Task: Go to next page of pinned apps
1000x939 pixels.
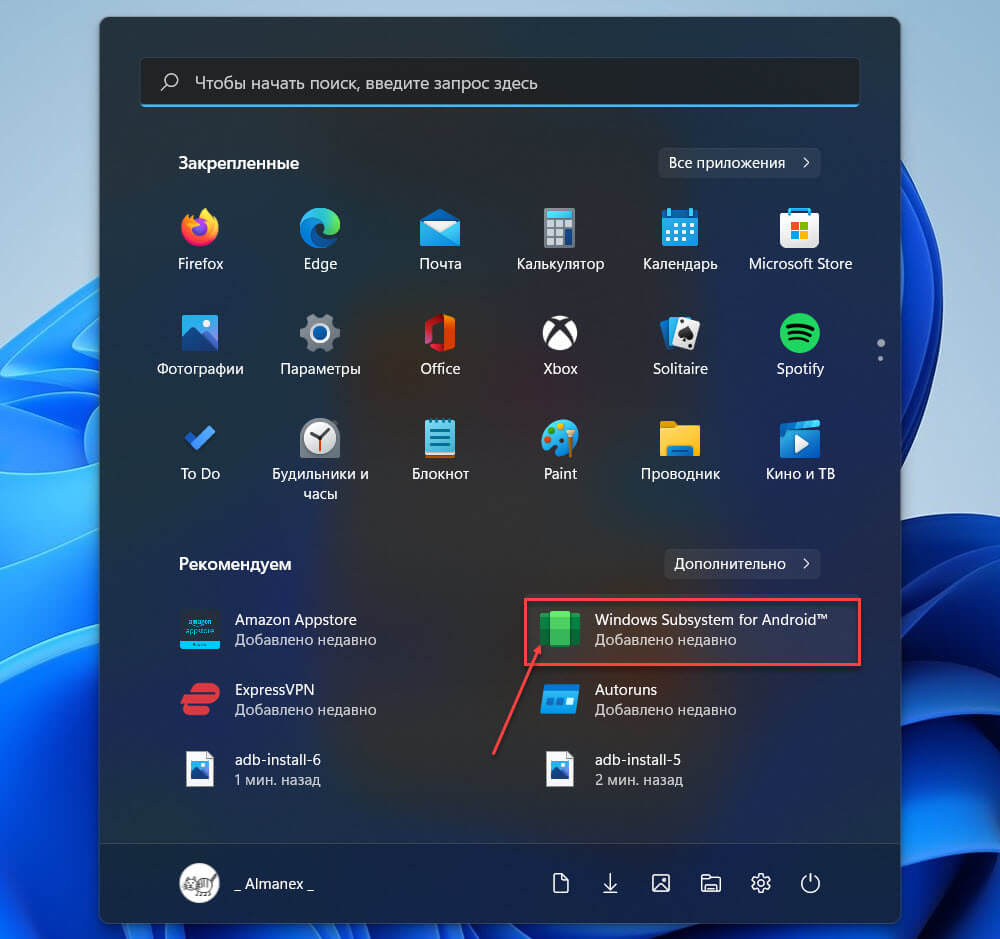Action: click(881, 359)
